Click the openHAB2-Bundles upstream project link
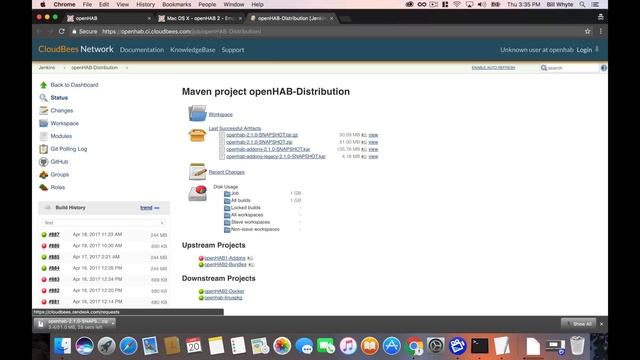The width and height of the screenshot is (640, 360). point(225,264)
